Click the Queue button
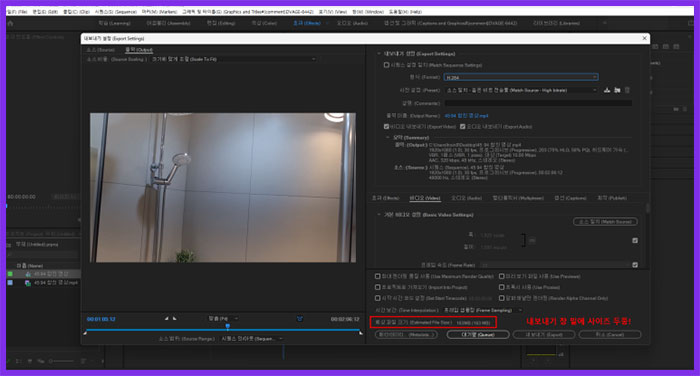 pos(478,334)
